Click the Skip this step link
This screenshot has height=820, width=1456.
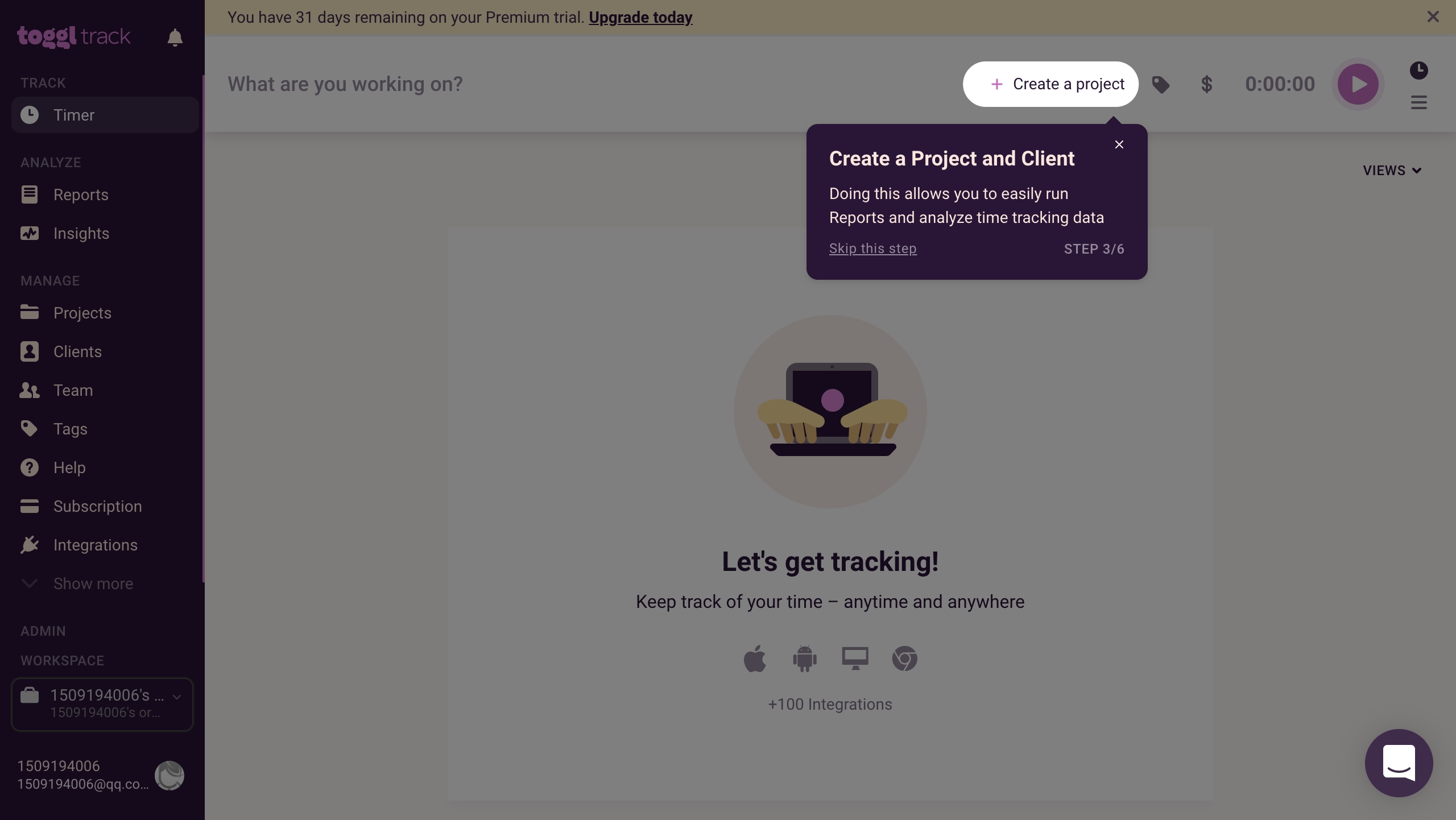tap(872, 249)
